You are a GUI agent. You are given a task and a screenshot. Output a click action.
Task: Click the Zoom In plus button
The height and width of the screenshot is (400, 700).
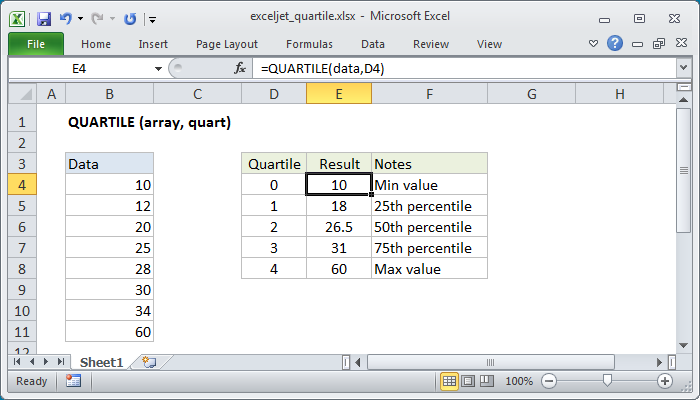click(x=665, y=381)
